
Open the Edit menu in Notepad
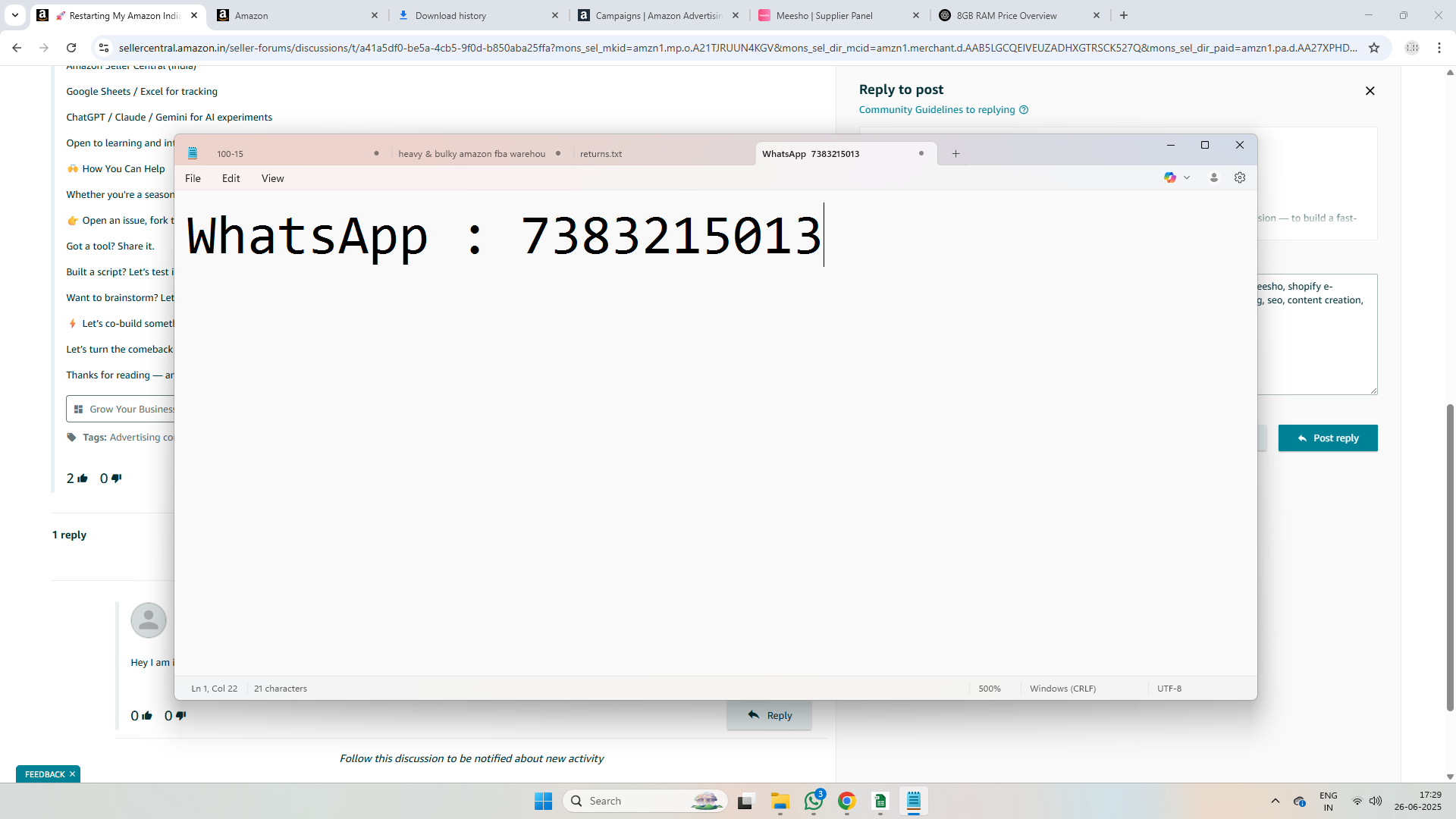(x=231, y=178)
